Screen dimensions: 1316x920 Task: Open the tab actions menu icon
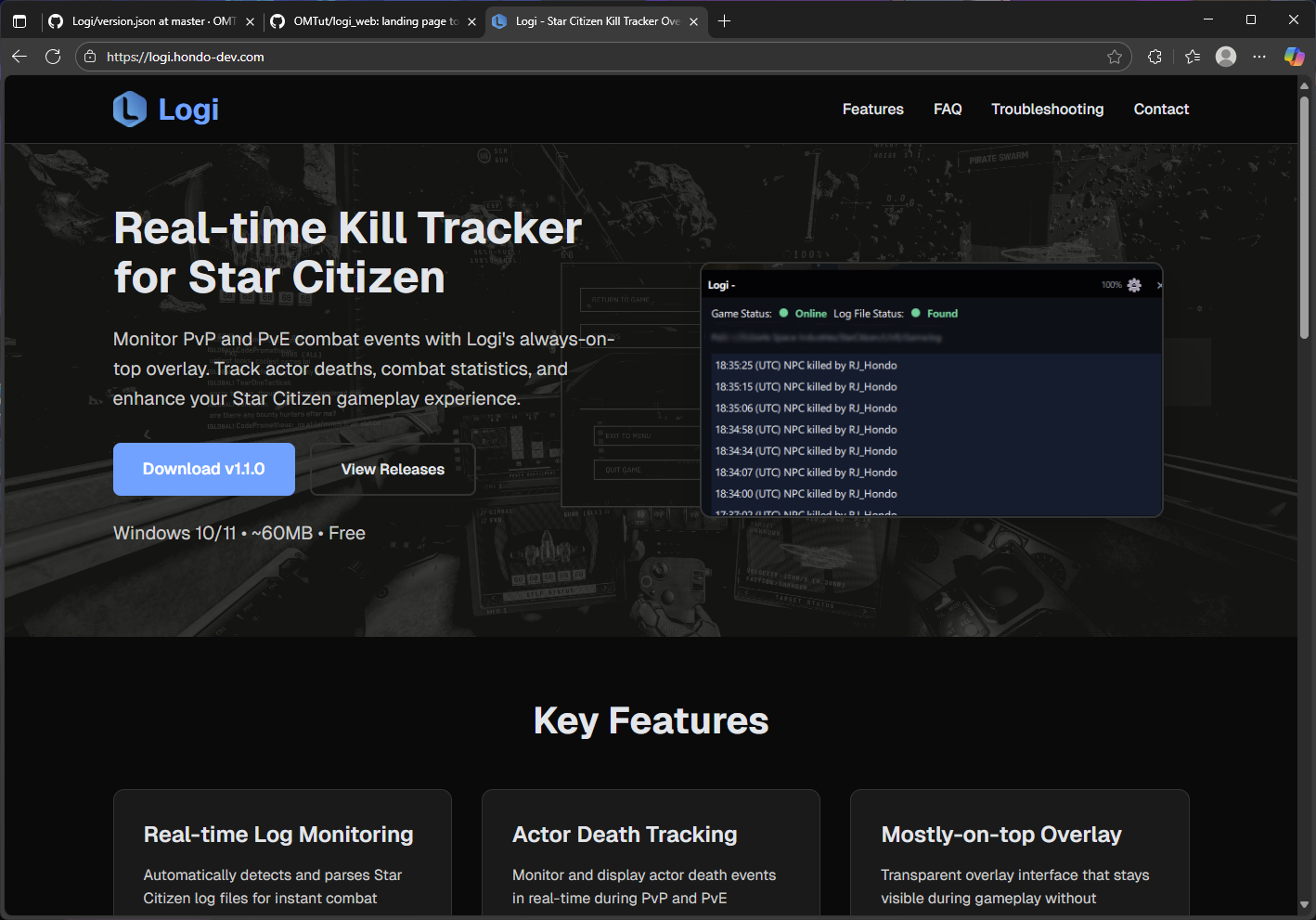[19, 21]
